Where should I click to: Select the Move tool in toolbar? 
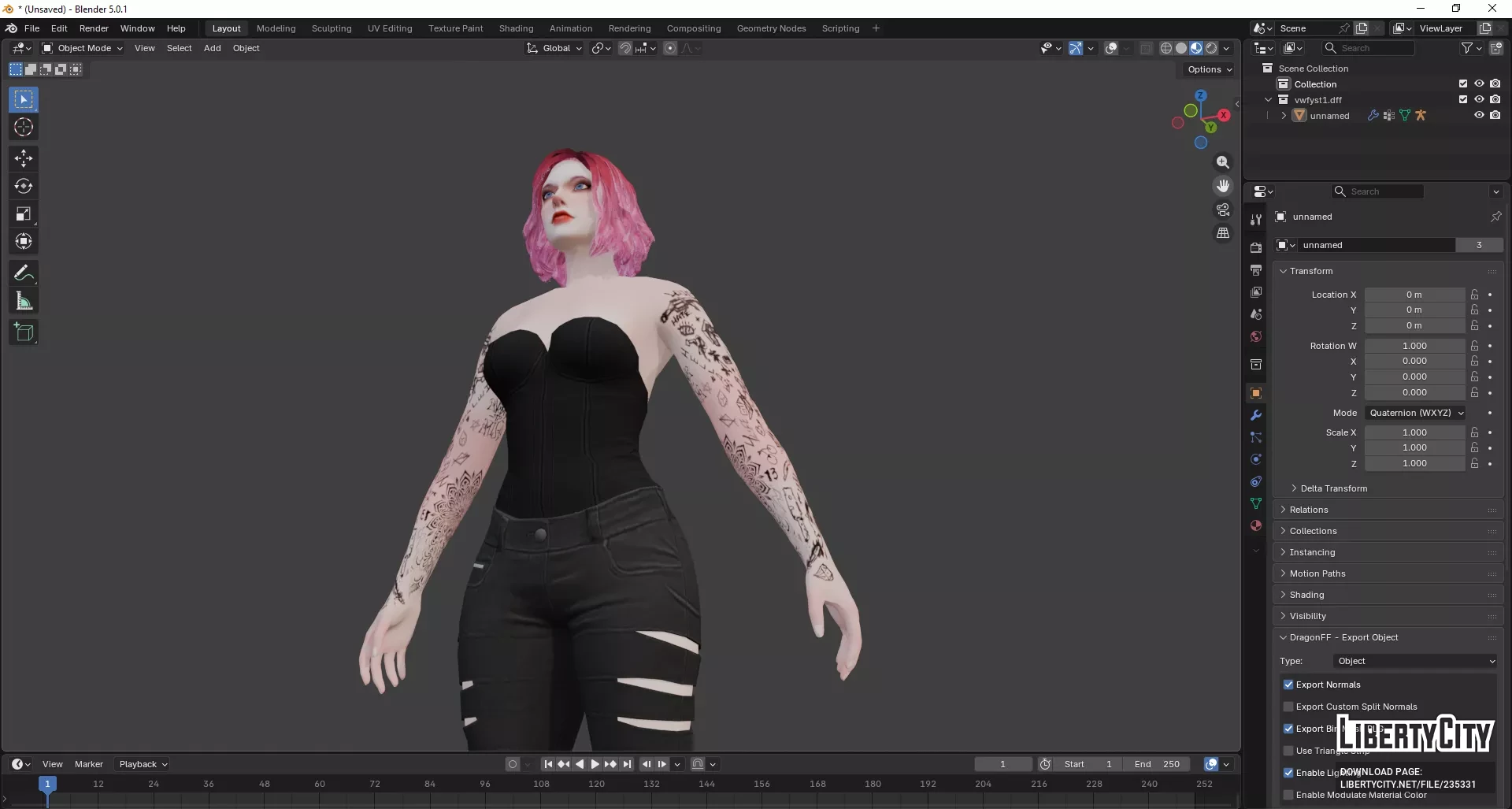coord(24,158)
